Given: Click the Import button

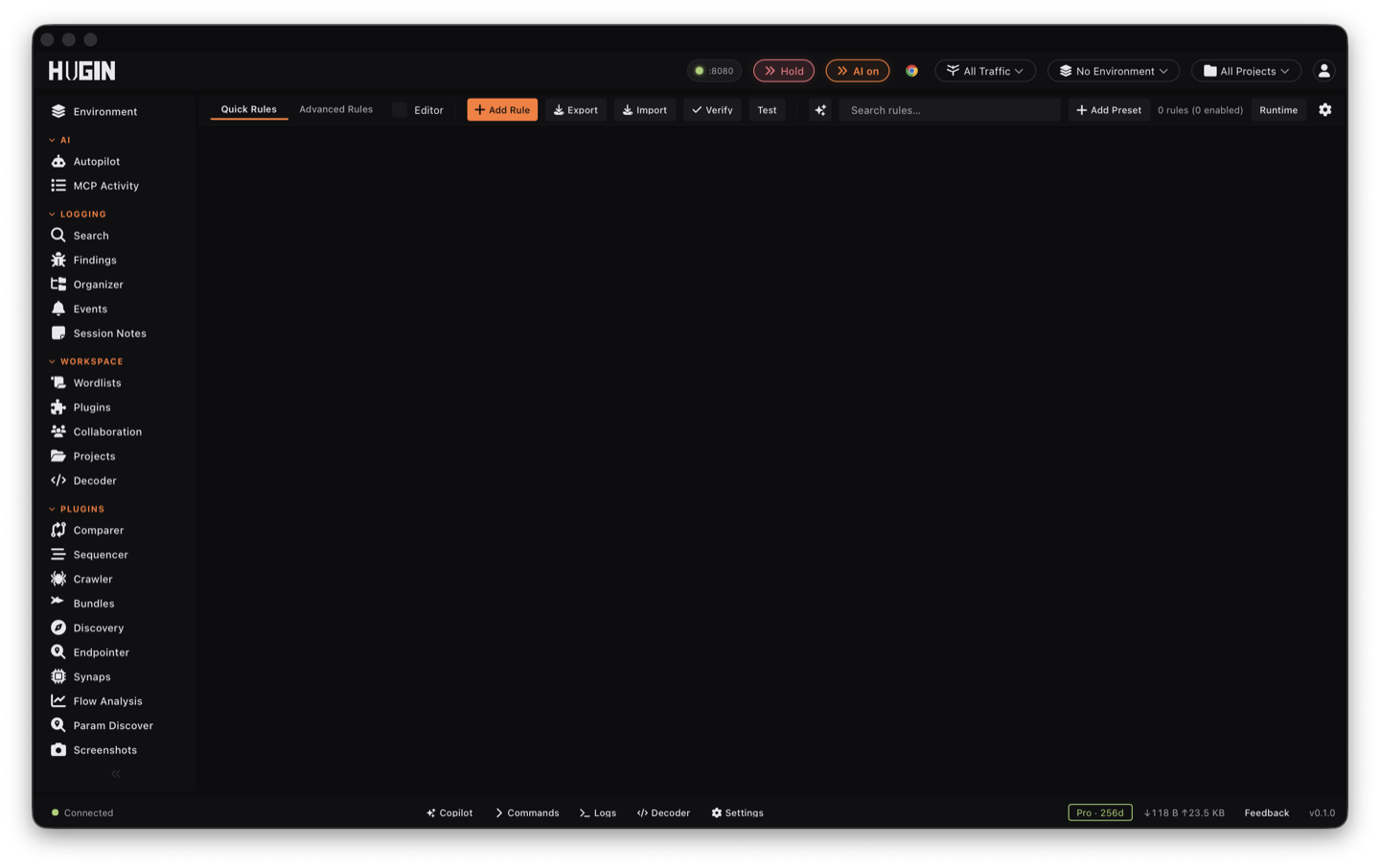Looking at the screenshot, I should point(645,110).
